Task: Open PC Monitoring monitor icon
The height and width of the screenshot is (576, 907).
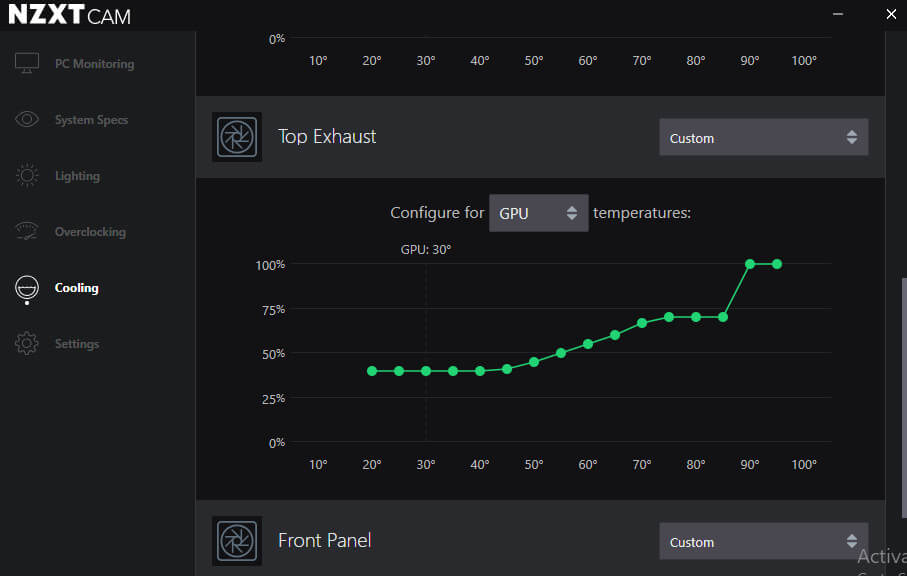Action: tap(27, 63)
